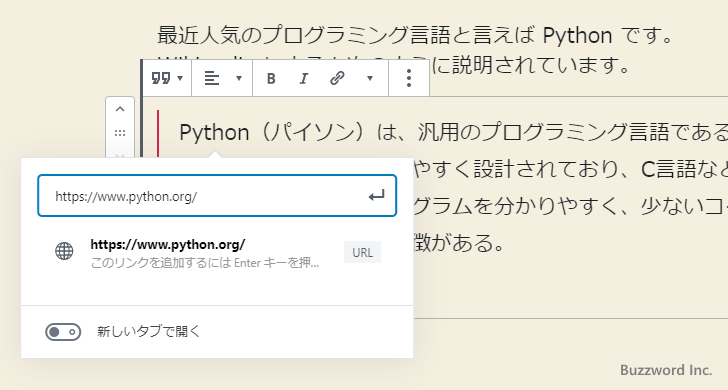This screenshot has width=728, height=390.
Task: Open the block options three-dot menu
Action: 409,78
